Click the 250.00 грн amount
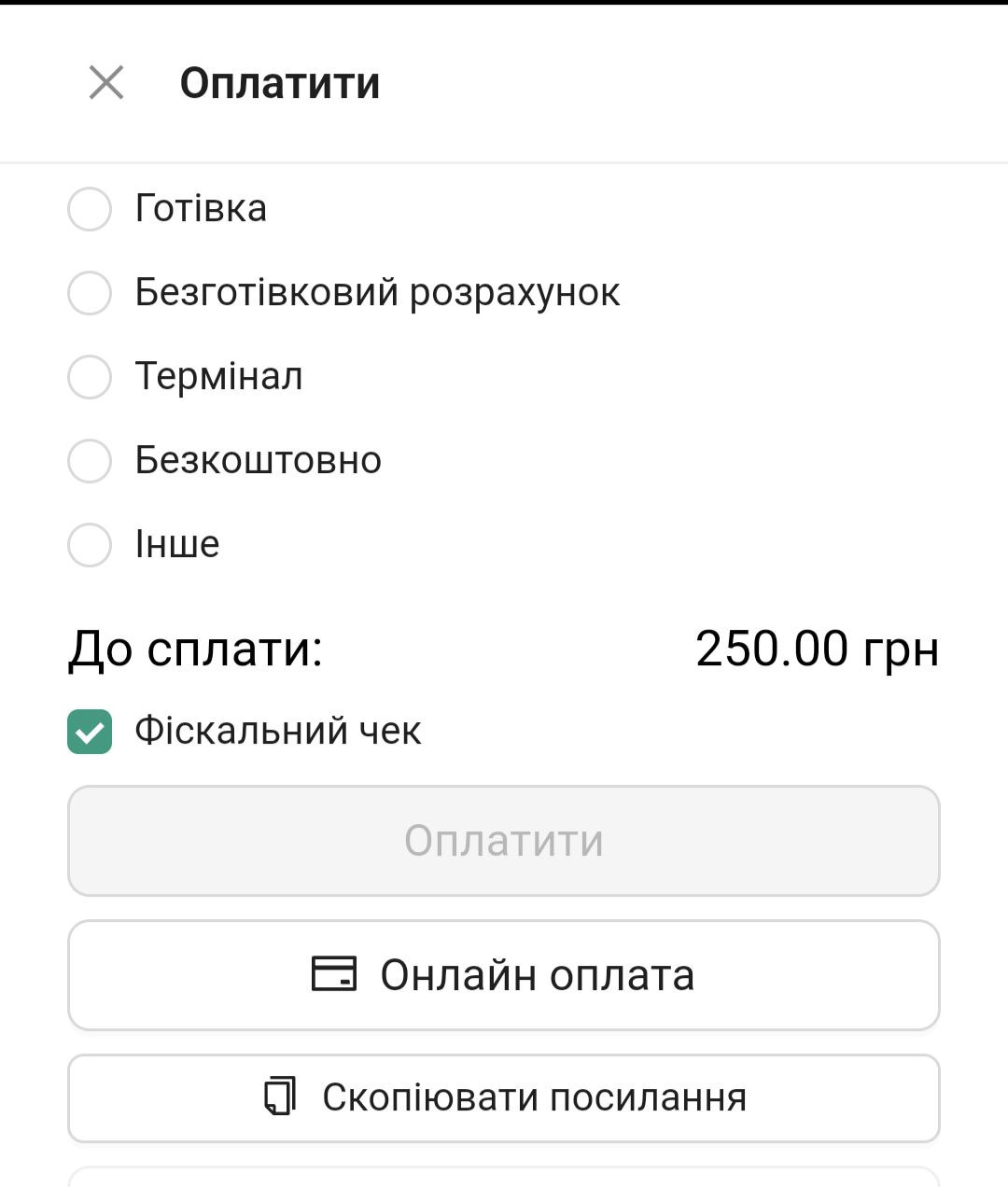This screenshot has height=1187, width=1008. pos(818,649)
